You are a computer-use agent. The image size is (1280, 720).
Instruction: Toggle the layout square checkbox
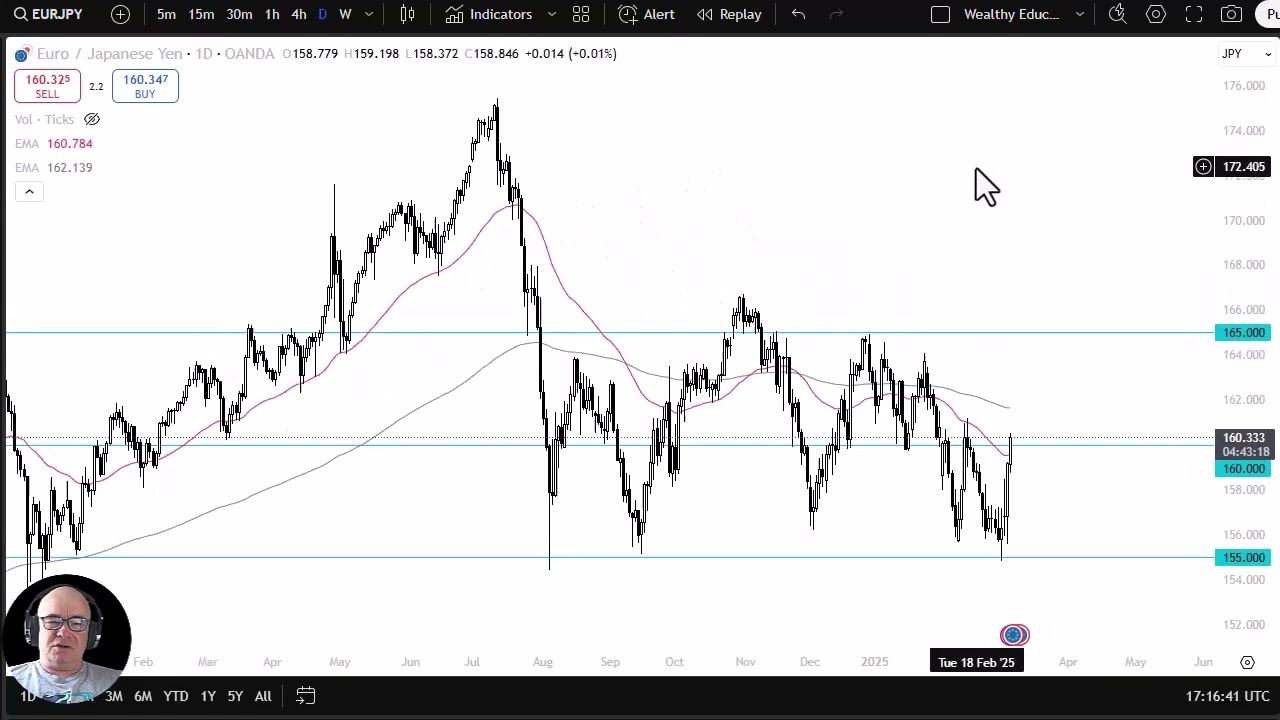[940, 14]
